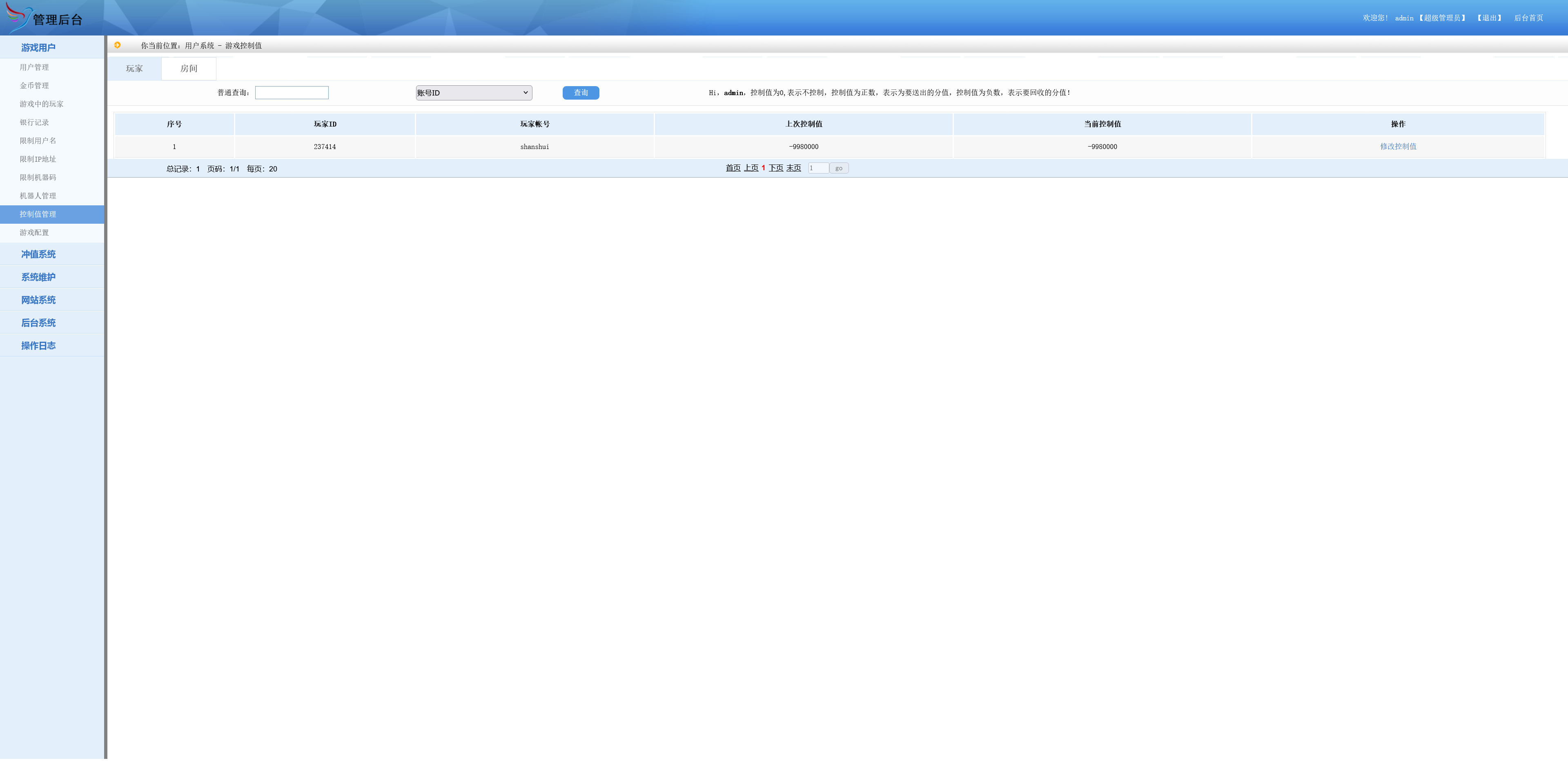
Task: Expand the 操作日志 section
Action: (52, 345)
